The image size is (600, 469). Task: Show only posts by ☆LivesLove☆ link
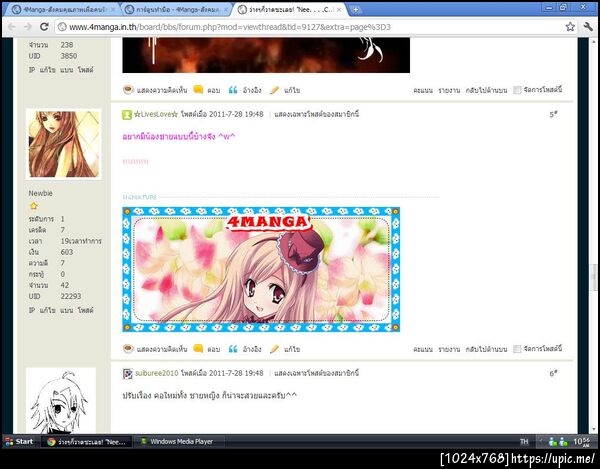click(316, 114)
